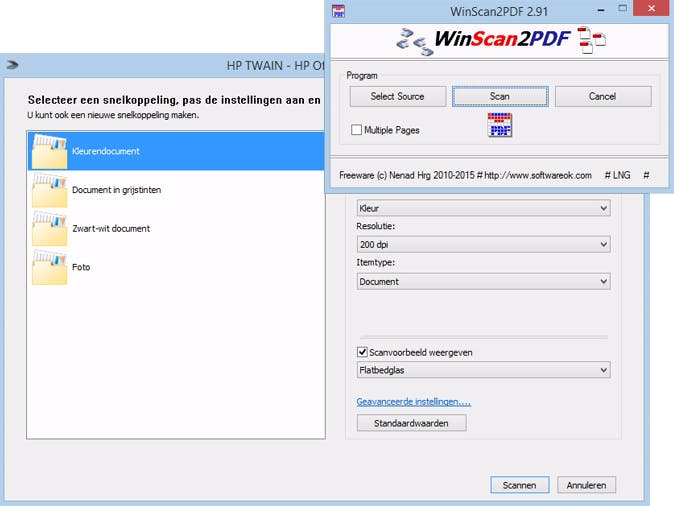674x506 pixels.
Task: Click Select Source button in WinScan2PDF
Action: click(398, 96)
